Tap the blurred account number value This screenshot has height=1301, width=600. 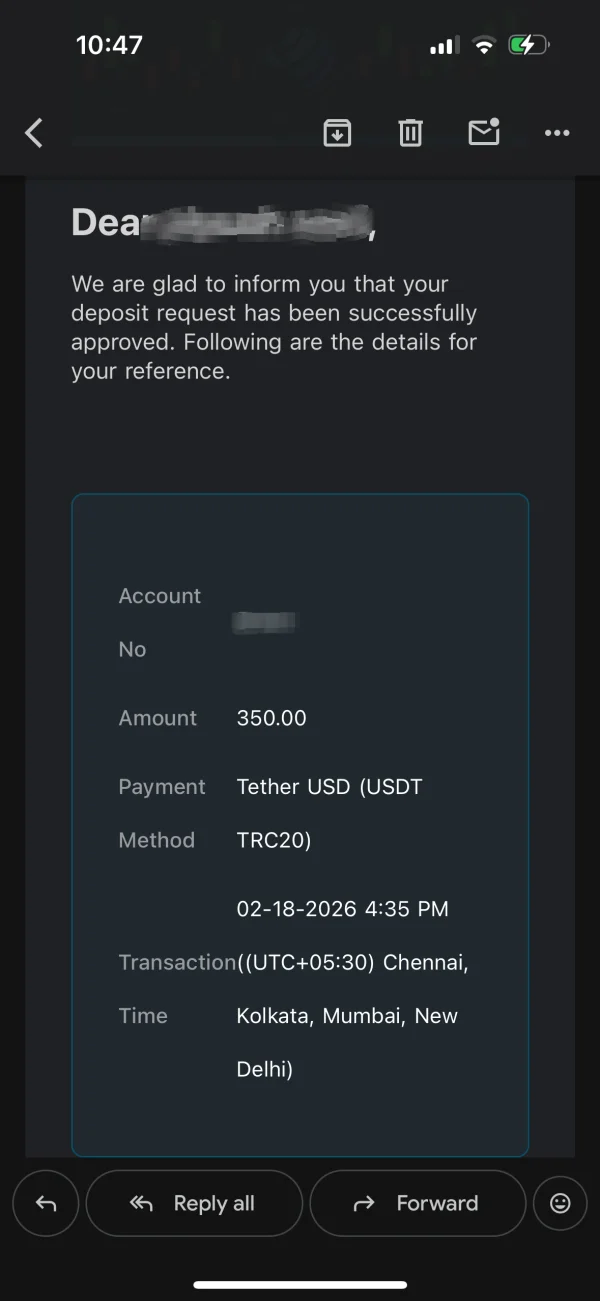[x=265, y=622]
